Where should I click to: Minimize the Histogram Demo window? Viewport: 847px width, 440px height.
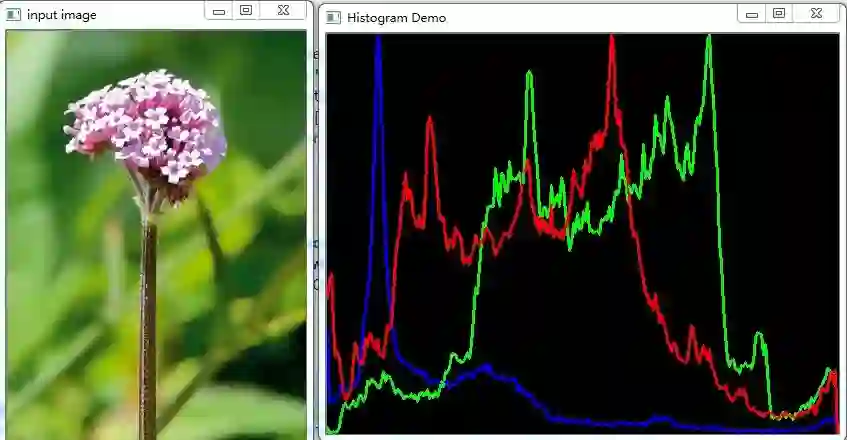click(x=752, y=14)
